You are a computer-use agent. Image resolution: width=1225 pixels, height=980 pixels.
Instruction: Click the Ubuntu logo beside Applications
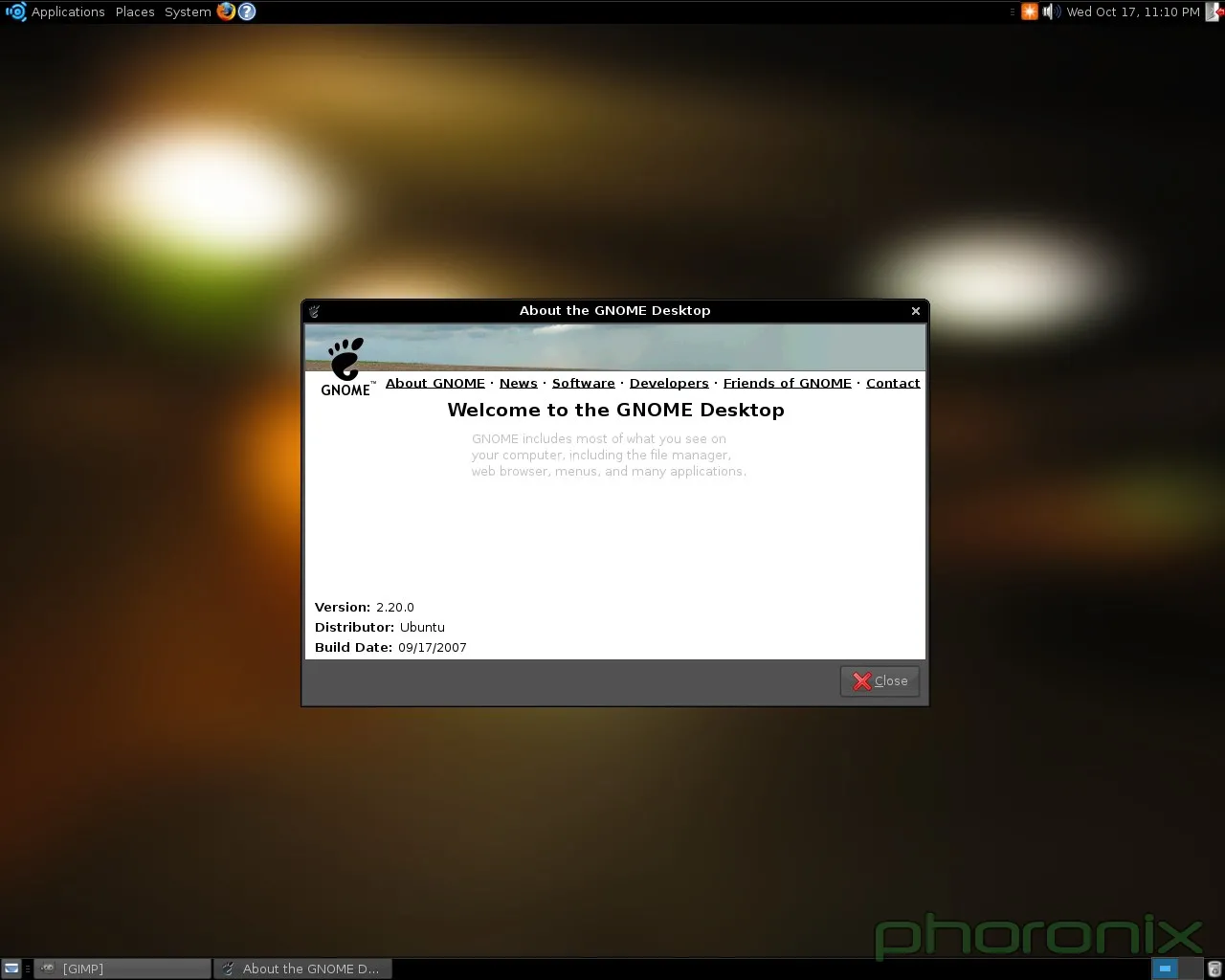15,11
